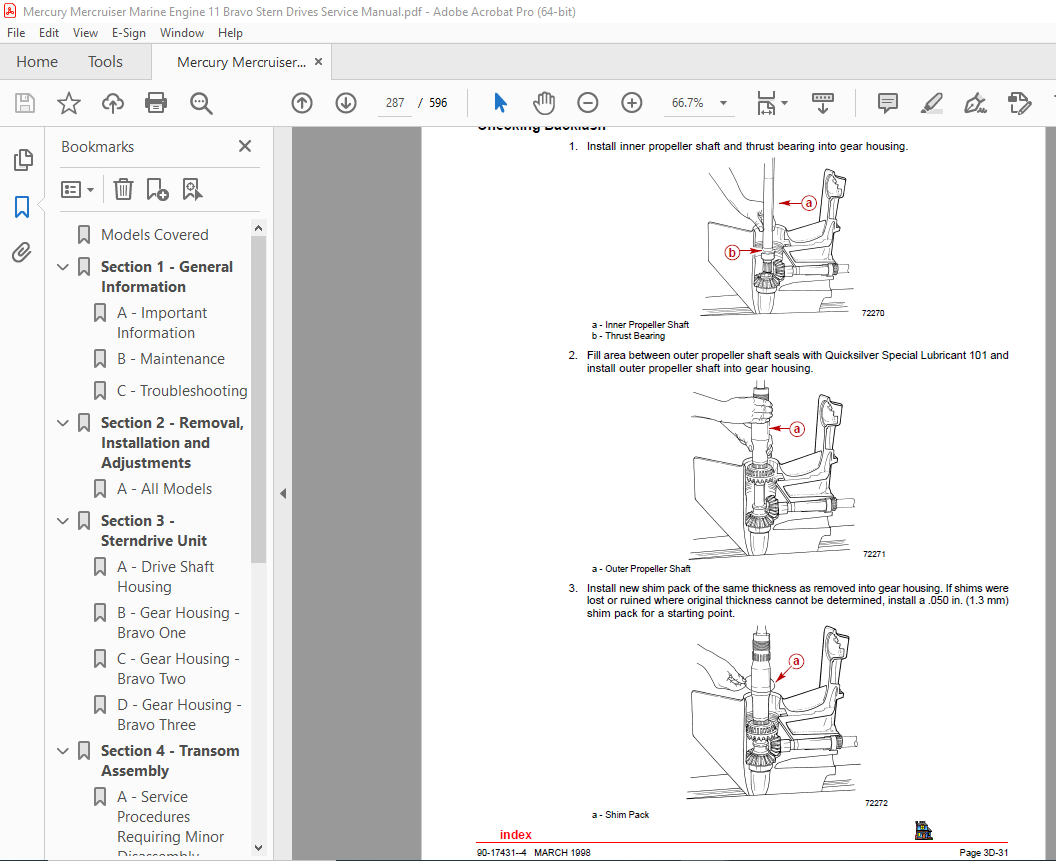The width and height of the screenshot is (1056, 861).
Task: Click the home icon on page footer
Action: (x=923, y=831)
